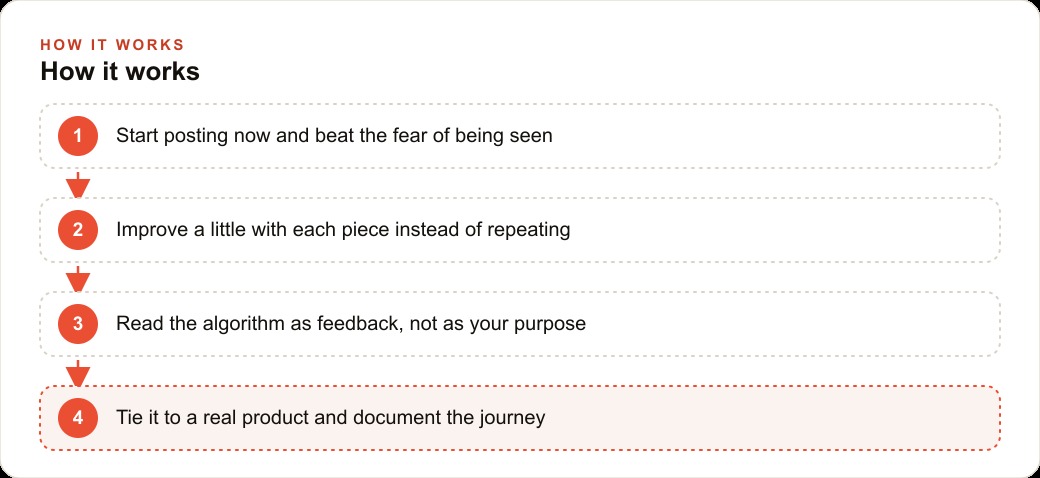Click the arrow pointing to step 4
Screen dimensions: 1040x478
(x=78, y=373)
